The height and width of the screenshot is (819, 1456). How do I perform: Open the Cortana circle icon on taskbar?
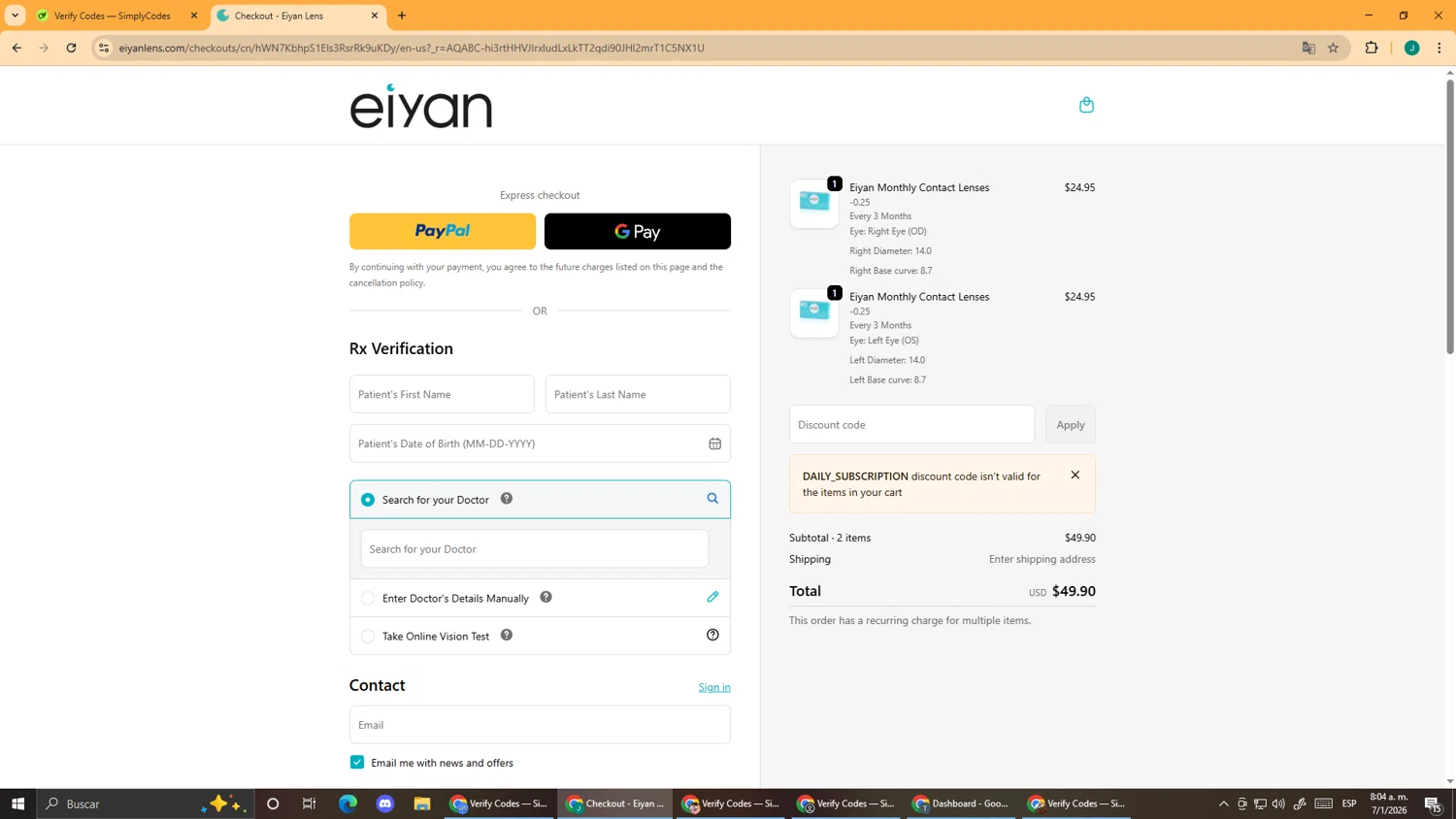(273, 803)
